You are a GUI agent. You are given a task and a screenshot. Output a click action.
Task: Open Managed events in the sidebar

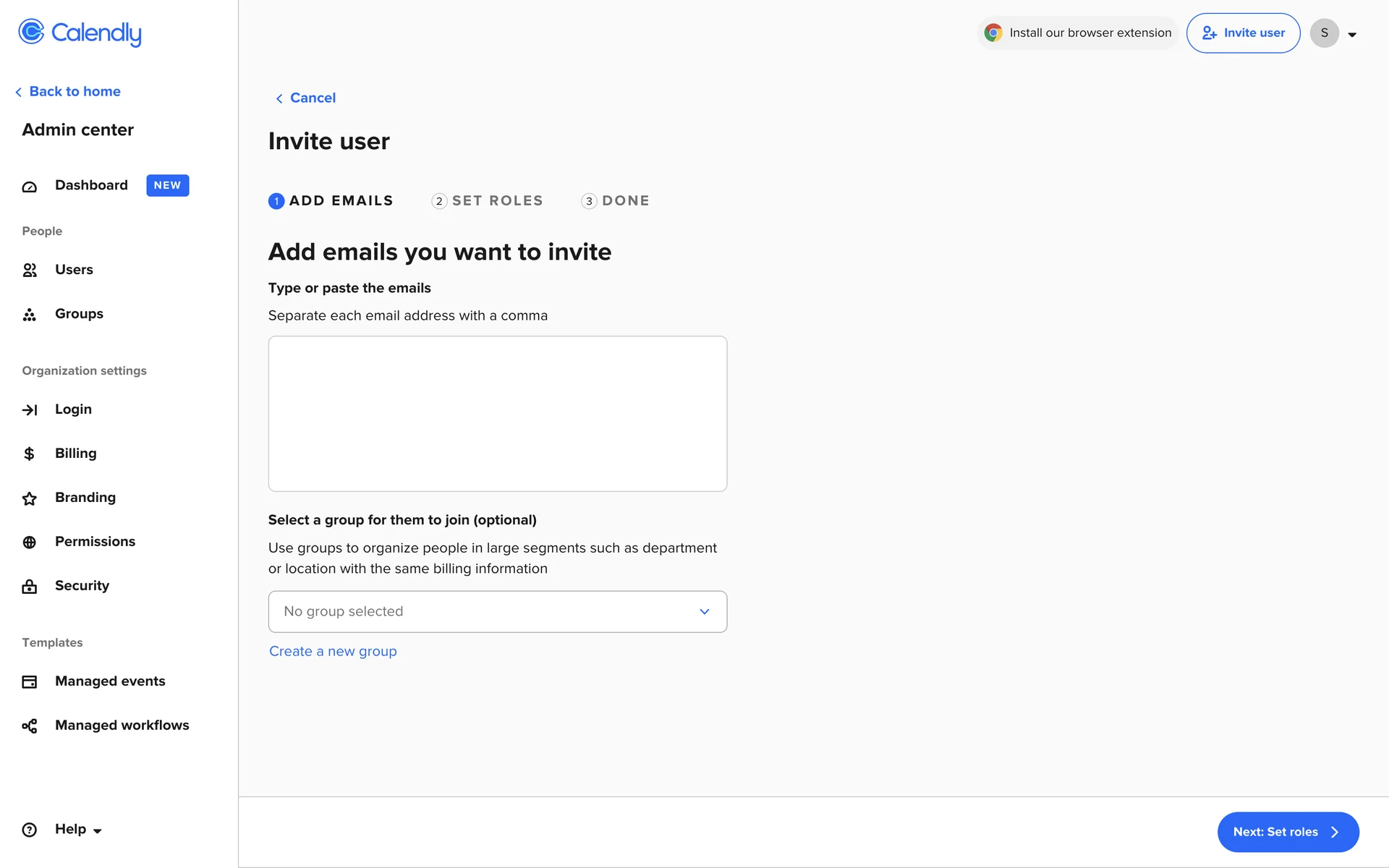click(x=109, y=681)
